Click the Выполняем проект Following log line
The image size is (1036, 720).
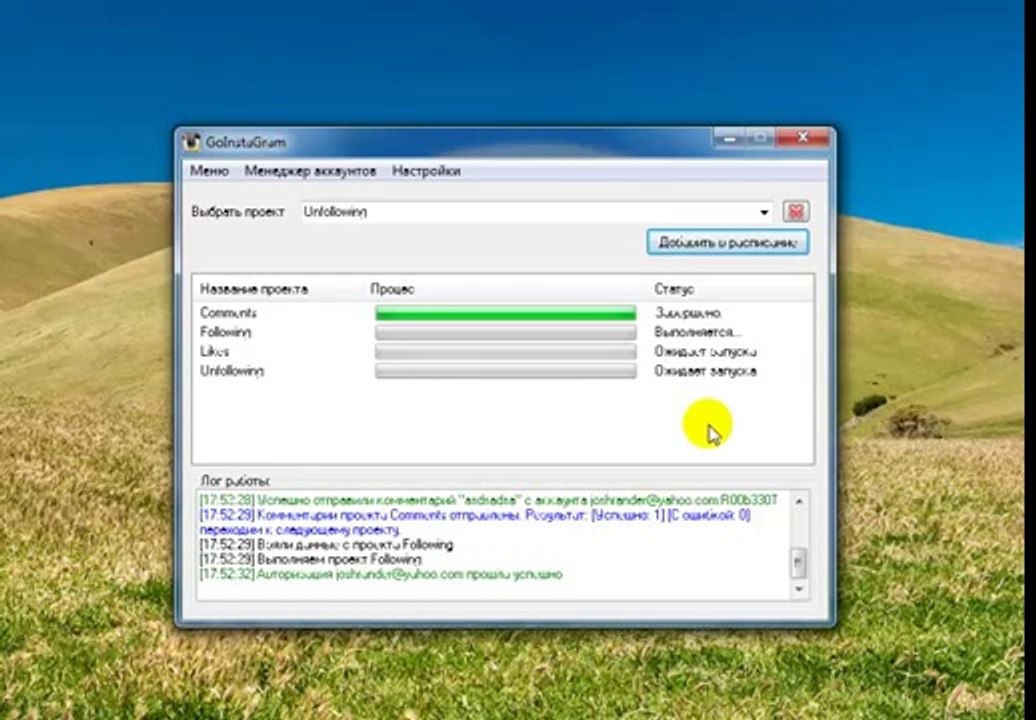310,559
